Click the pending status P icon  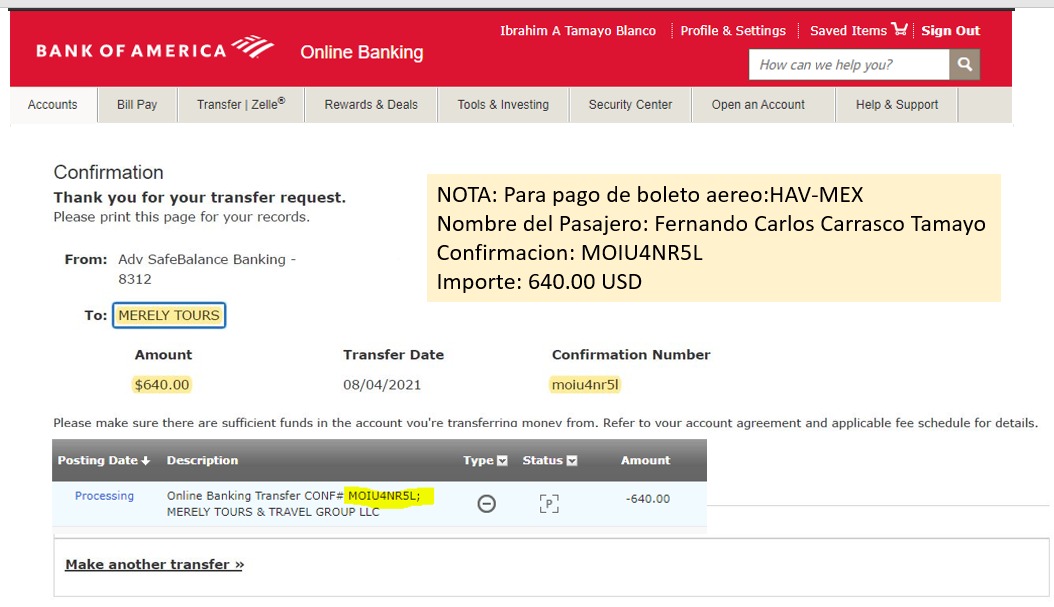(x=549, y=503)
